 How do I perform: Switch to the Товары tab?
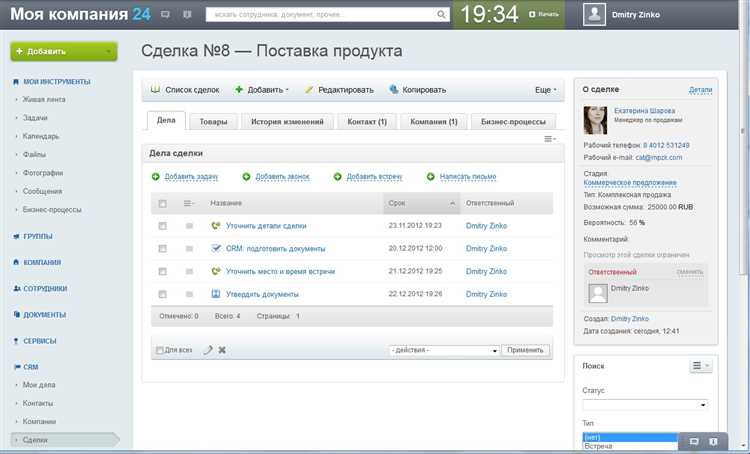tap(213, 122)
